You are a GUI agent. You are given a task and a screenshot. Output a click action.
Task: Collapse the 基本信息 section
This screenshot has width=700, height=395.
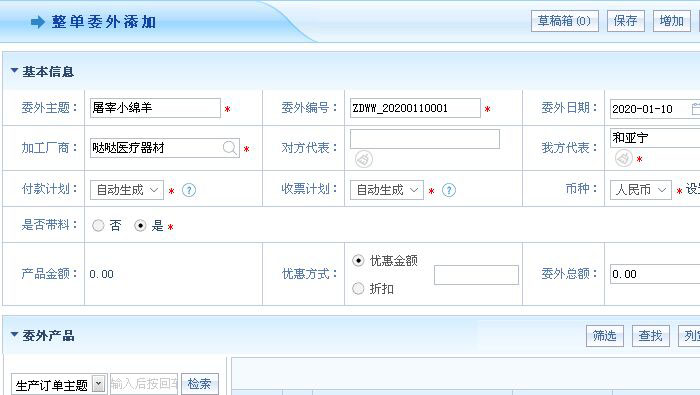tap(14, 71)
